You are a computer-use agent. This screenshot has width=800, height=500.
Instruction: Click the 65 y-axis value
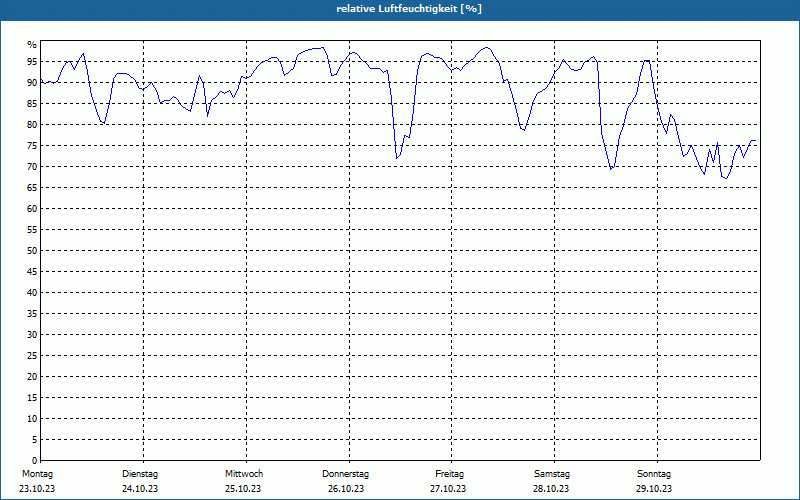[x=32, y=188]
